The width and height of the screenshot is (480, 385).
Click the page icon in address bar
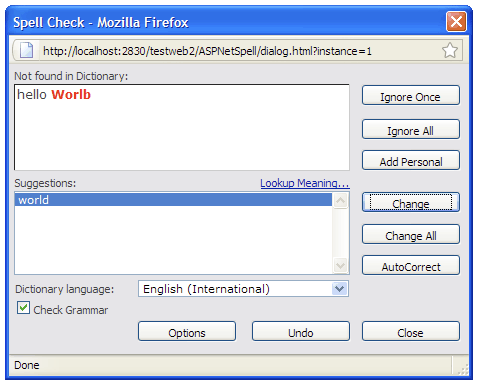(x=26, y=50)
